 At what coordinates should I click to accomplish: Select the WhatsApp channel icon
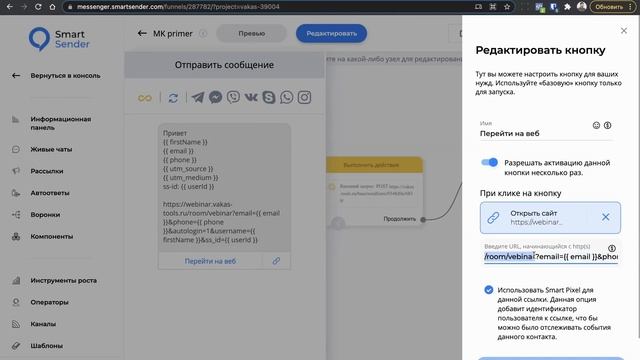[x=287, y=97]
